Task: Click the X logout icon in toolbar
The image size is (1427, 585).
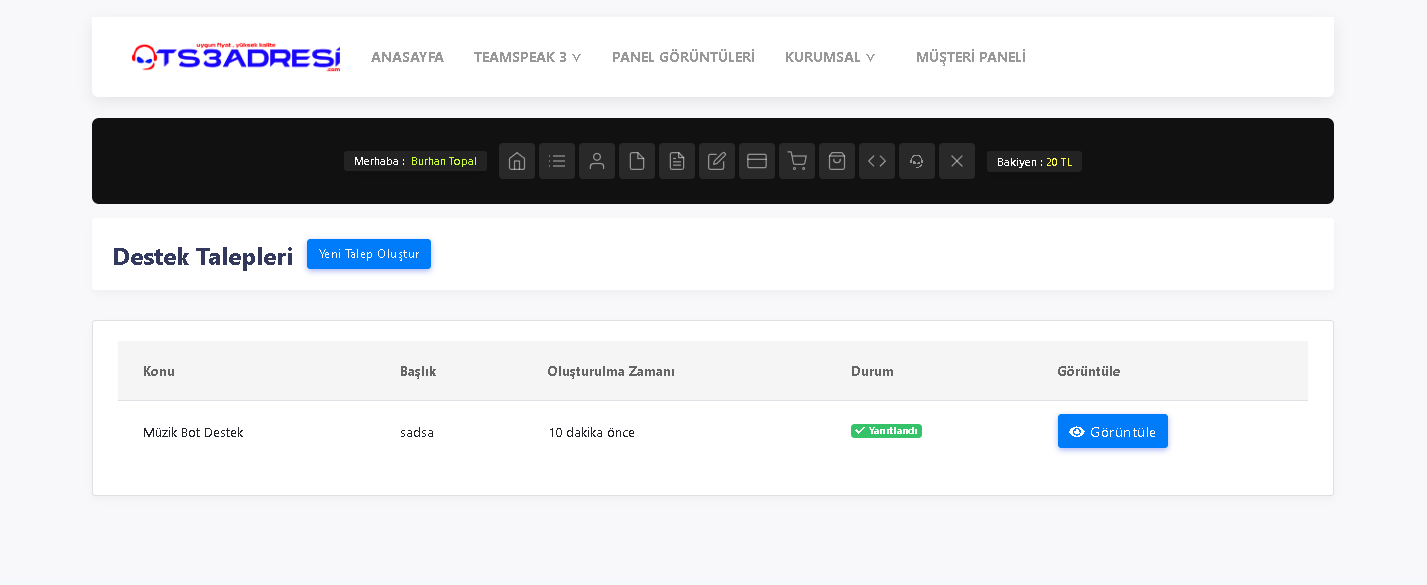Action: 957,161
